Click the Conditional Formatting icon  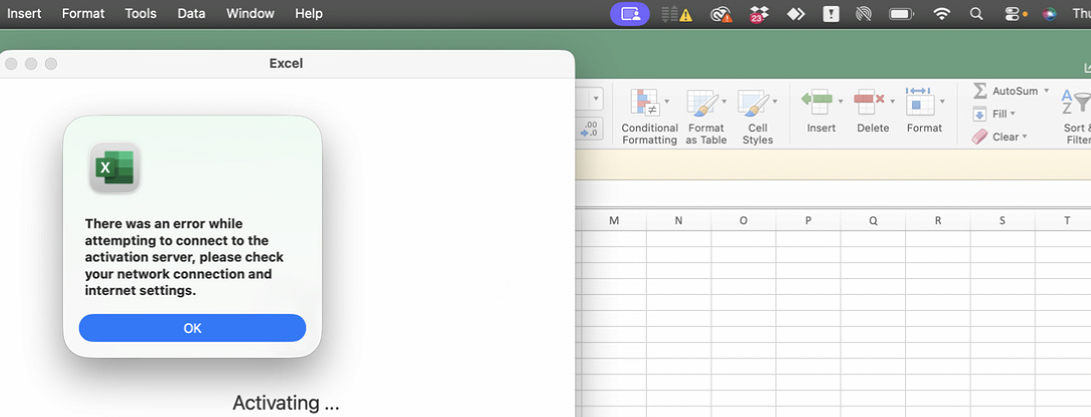click(x=645, y=102)
